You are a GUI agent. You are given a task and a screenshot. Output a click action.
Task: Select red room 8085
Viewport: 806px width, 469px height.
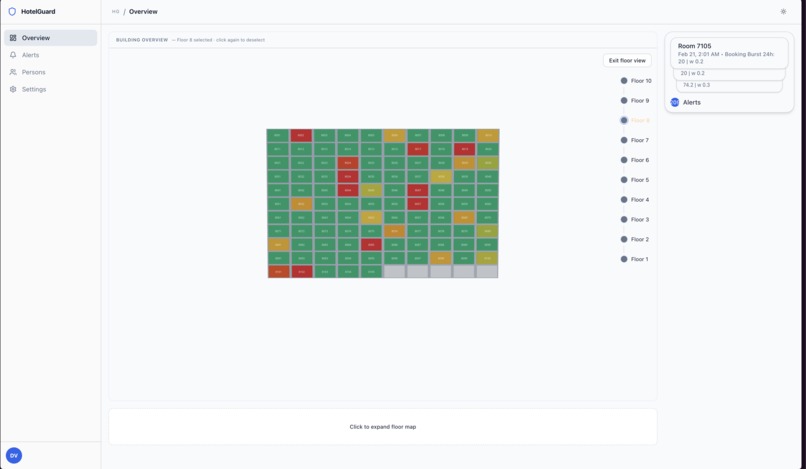point(371,245)
